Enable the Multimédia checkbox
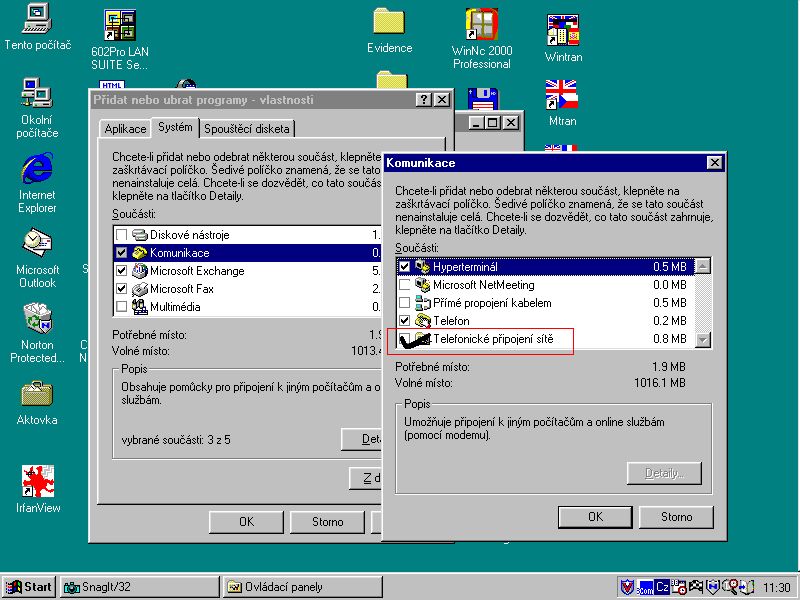The width and height of the screenshot is (800, 600). pos(121,307)
